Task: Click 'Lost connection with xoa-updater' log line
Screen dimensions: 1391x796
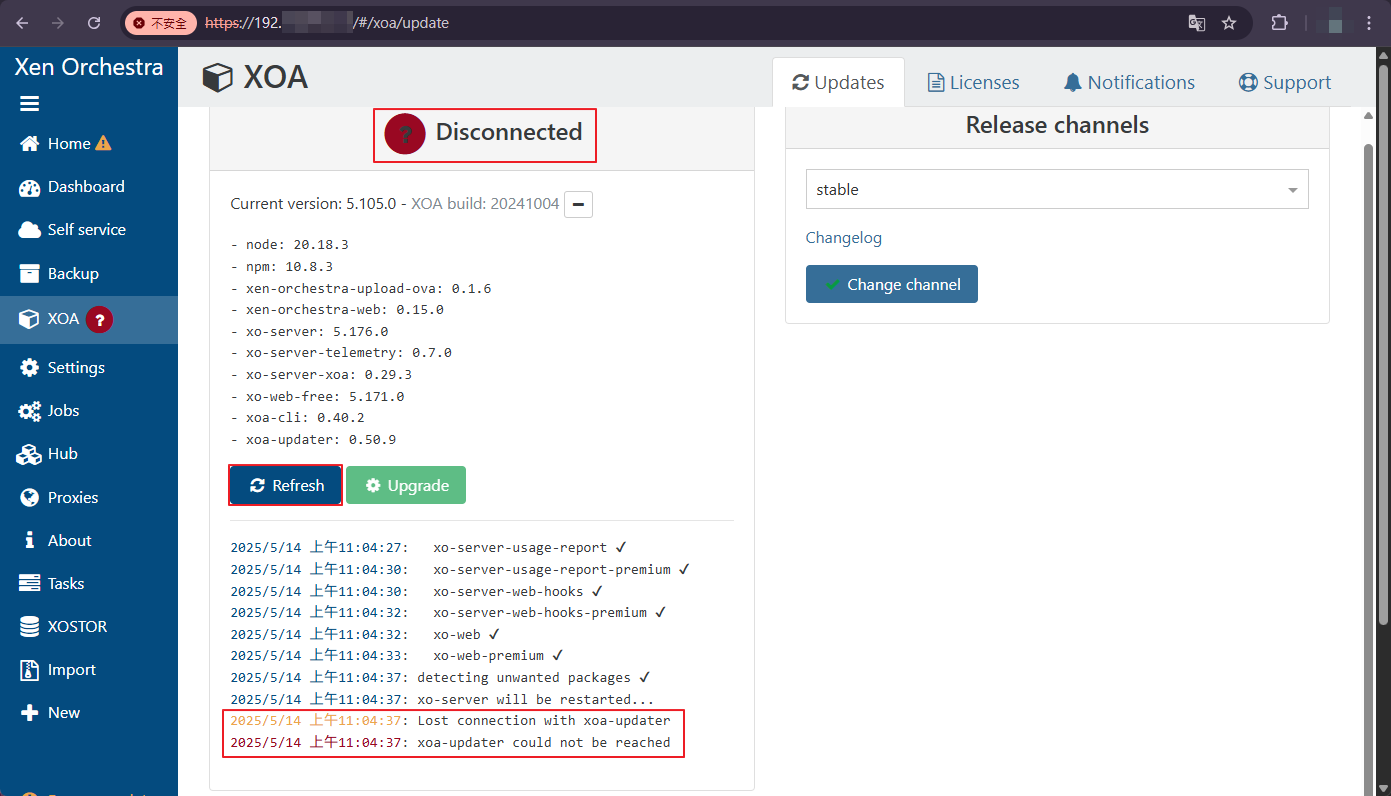Action: click(544, 721)
